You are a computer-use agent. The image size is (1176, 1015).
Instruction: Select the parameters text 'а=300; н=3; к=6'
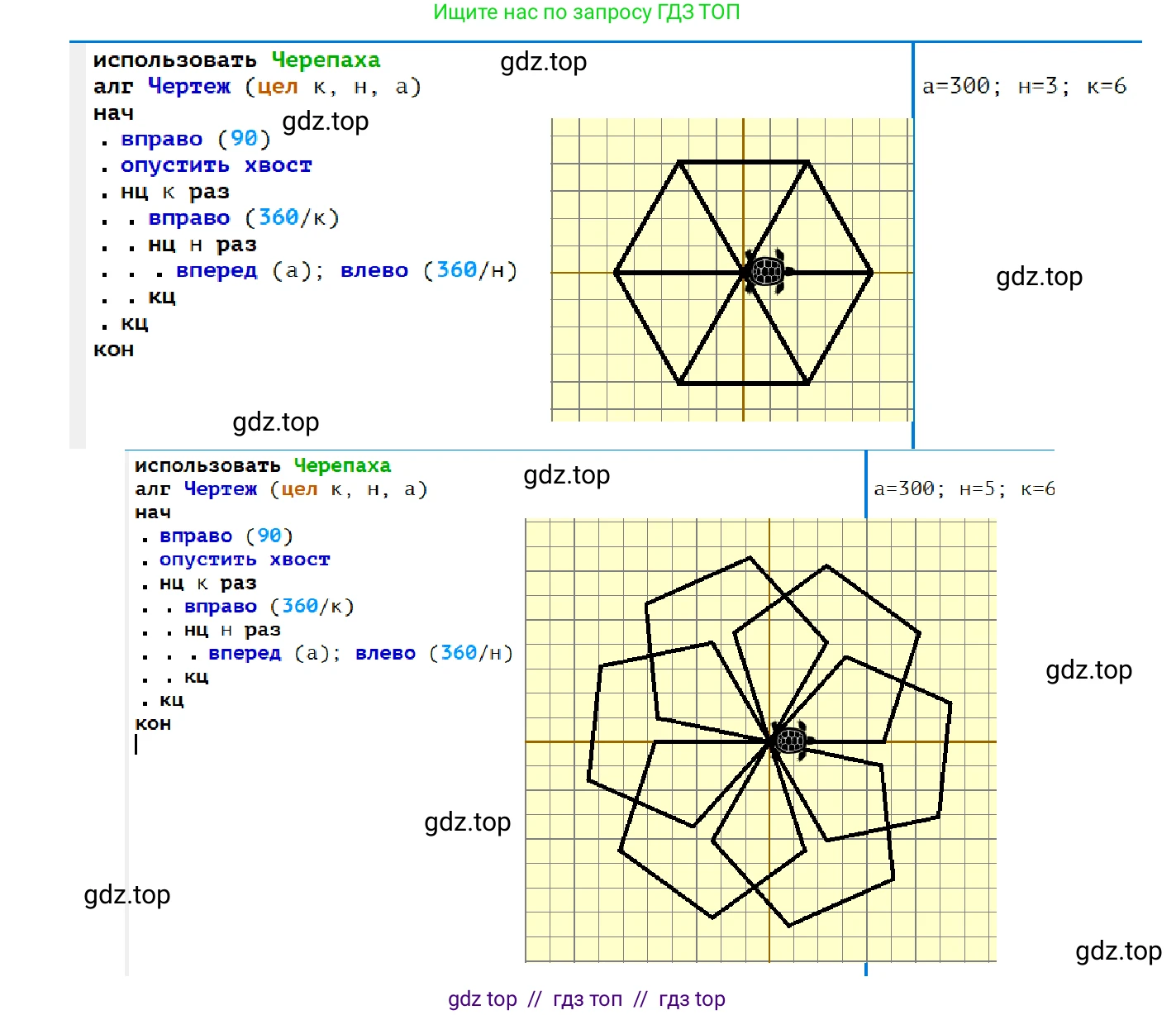1024,86
